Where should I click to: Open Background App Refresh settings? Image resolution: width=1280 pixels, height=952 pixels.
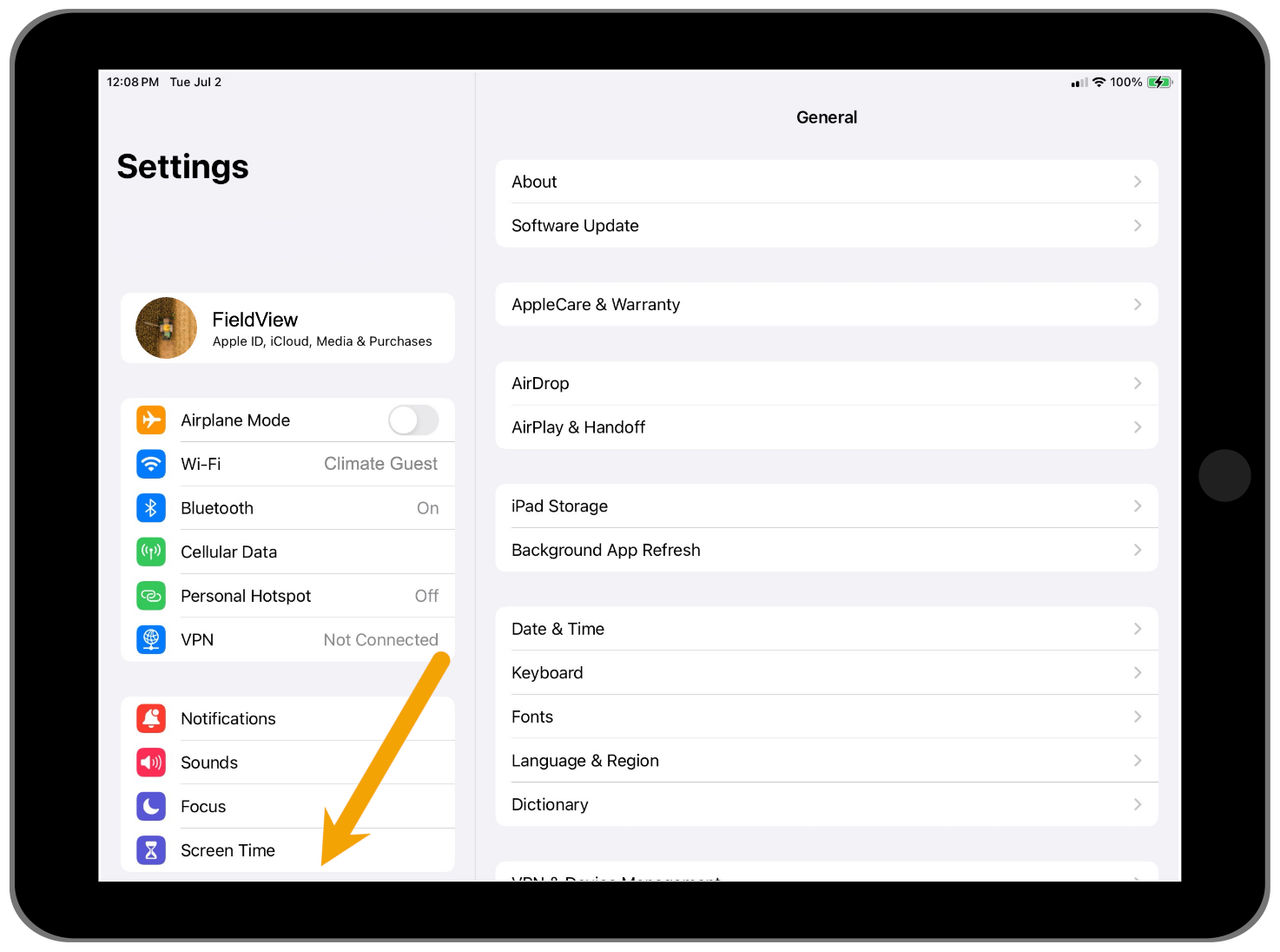(827, 550)
